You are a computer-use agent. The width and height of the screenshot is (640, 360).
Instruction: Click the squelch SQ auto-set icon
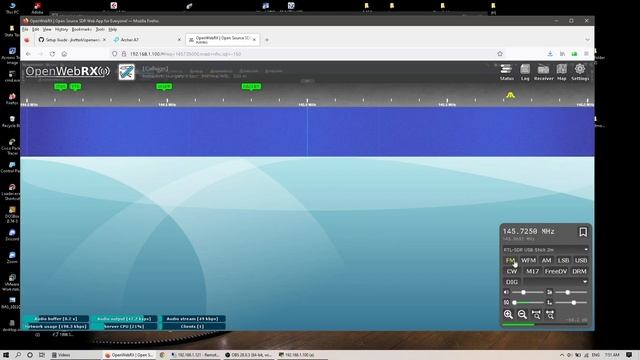coord(507,302)
